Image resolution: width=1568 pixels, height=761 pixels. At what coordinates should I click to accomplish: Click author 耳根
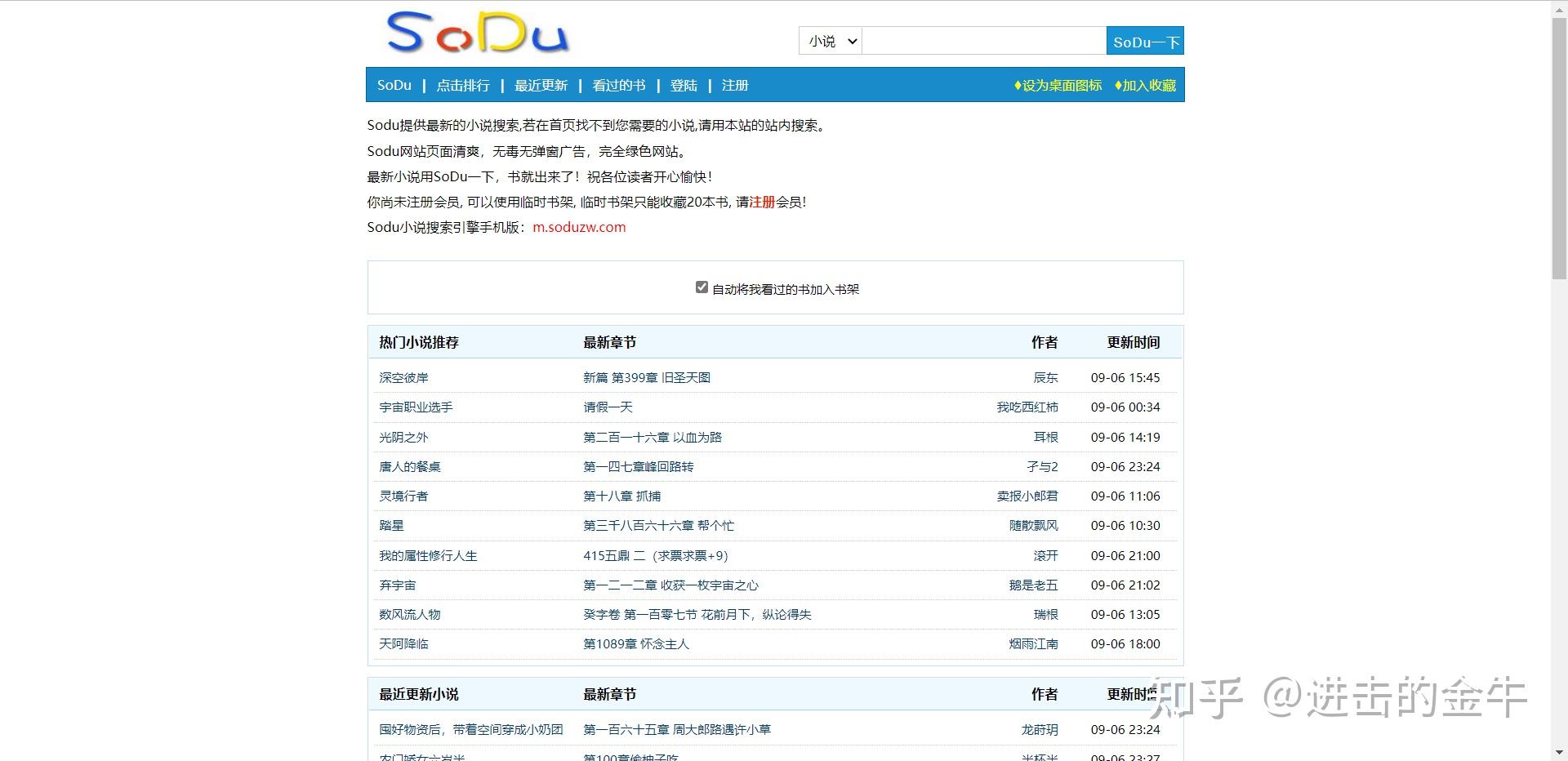[1045, 437]
